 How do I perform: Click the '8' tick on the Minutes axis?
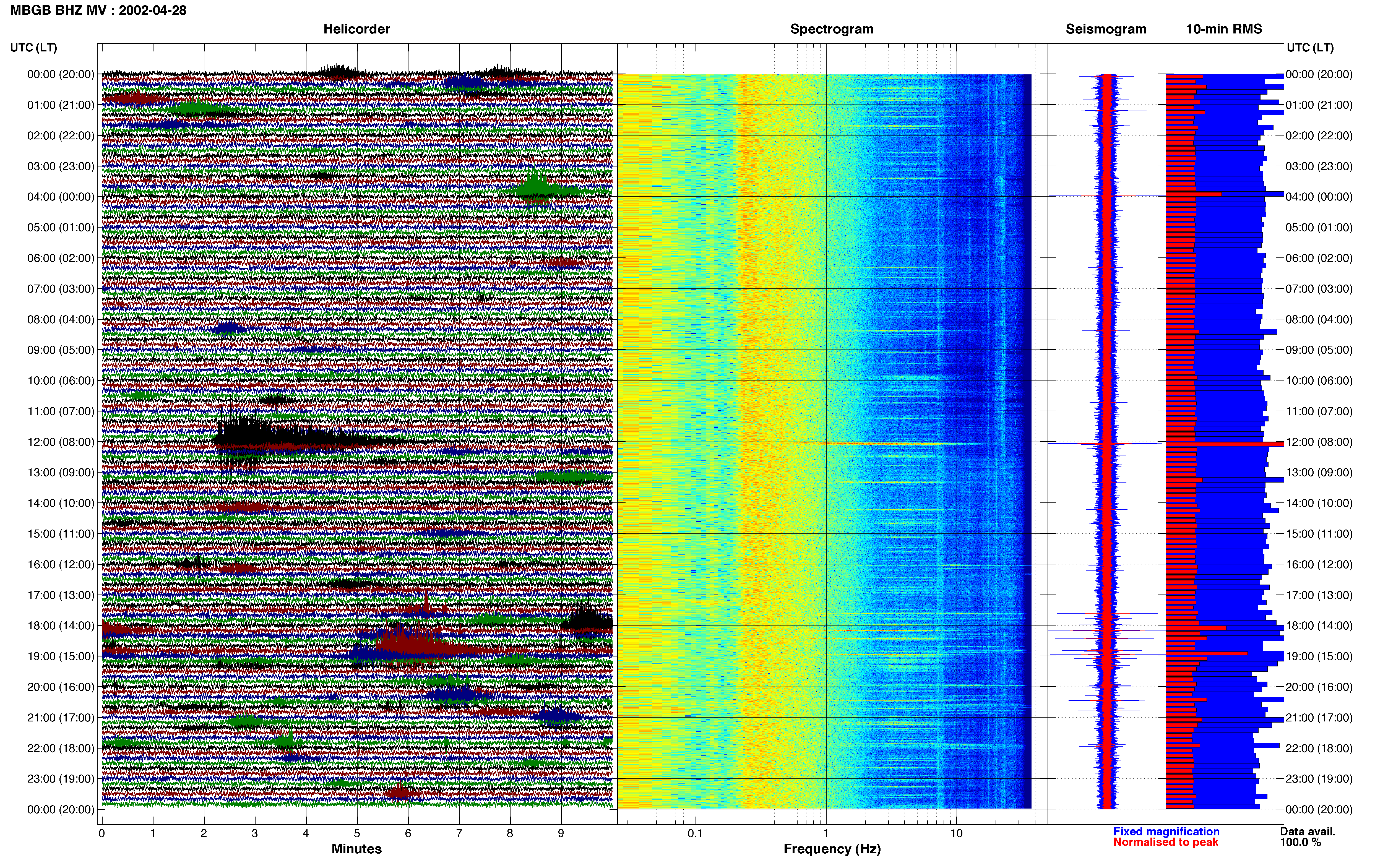point(510,833)
